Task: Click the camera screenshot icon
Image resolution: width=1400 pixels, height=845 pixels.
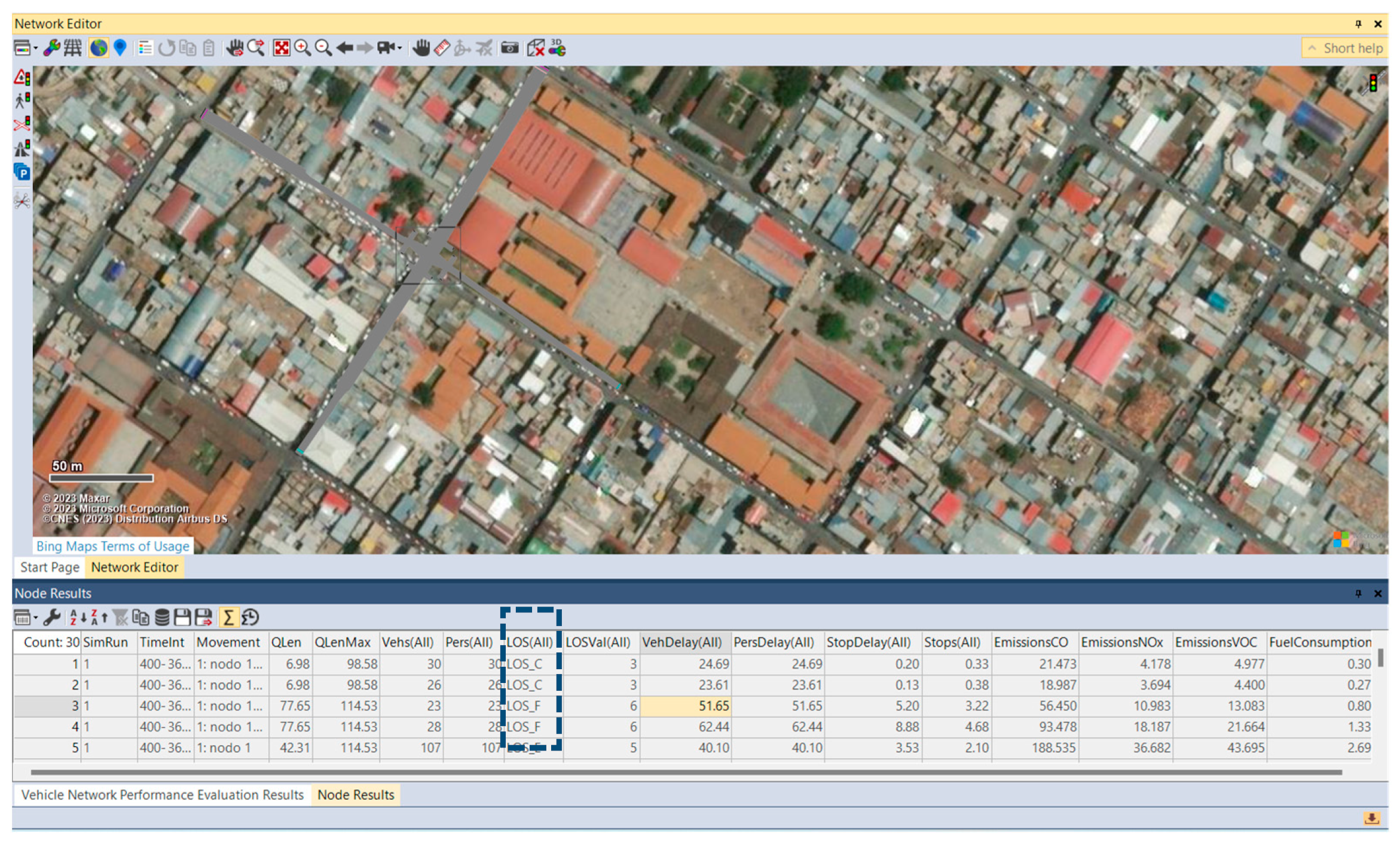Action: (509, 48)
